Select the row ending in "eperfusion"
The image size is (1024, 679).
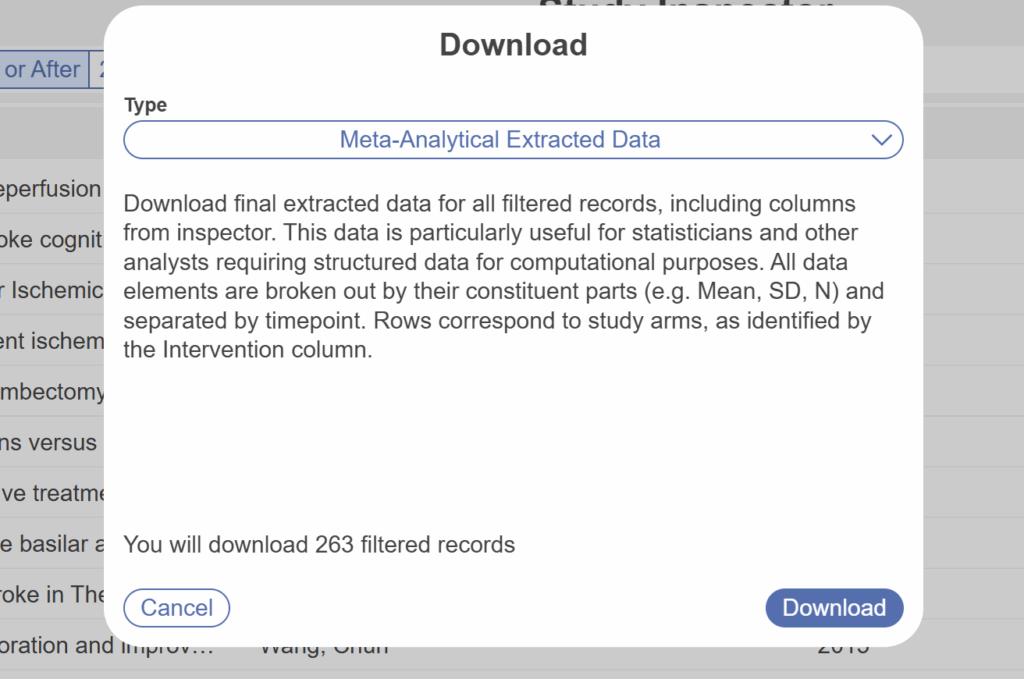point(51,189)
